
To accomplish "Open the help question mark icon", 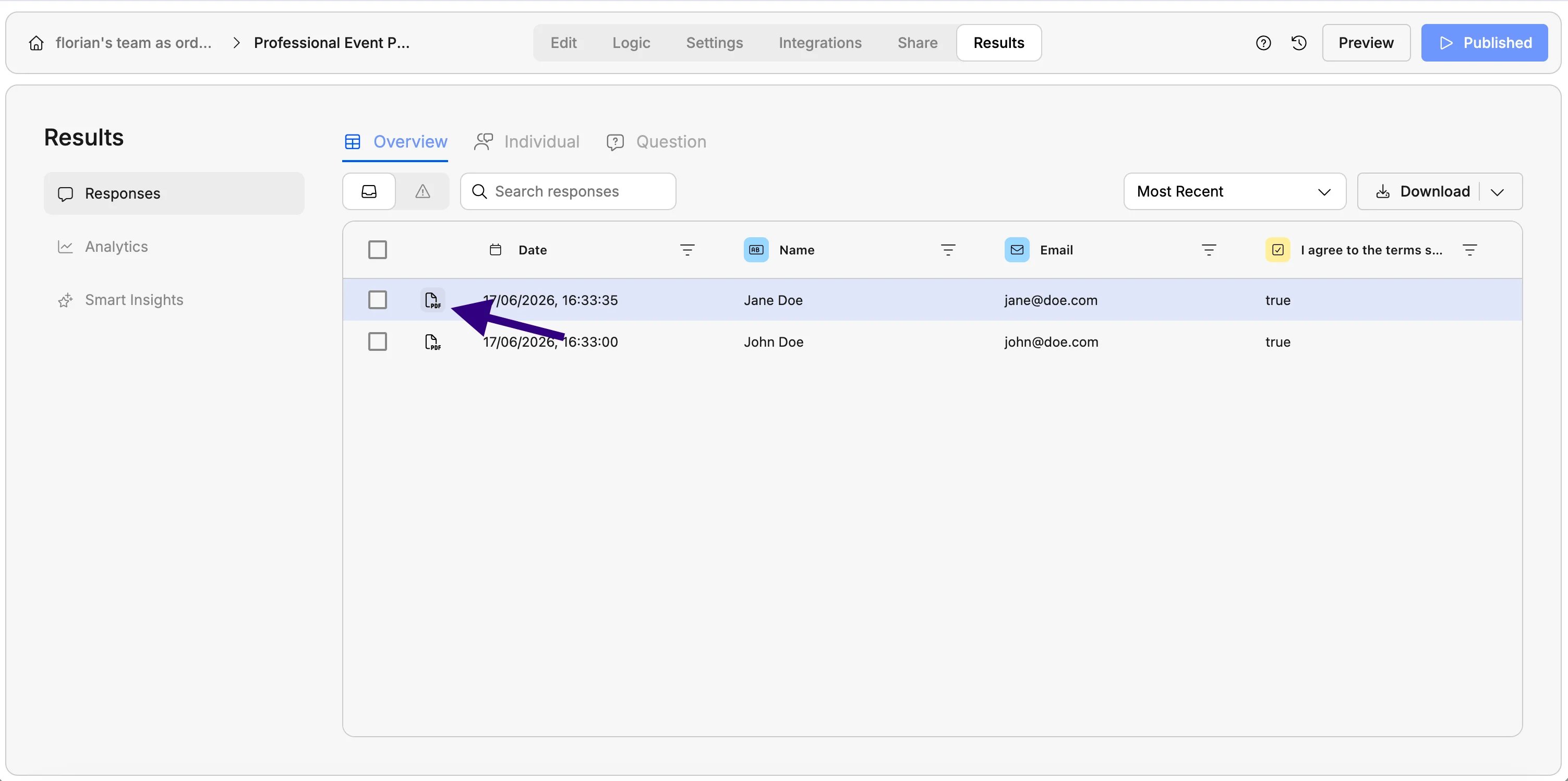I will (x=1263, y=43).
